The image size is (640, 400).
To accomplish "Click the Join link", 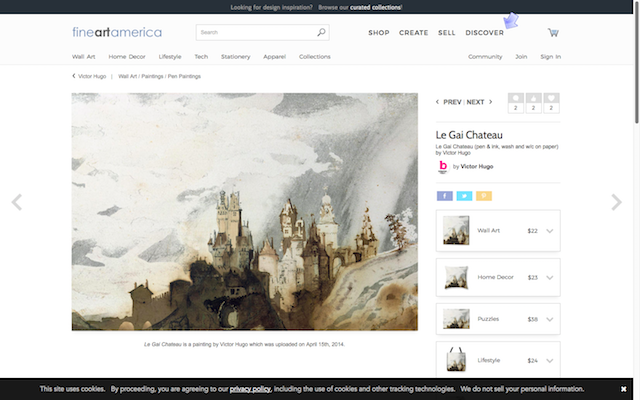I will (521, 57).
